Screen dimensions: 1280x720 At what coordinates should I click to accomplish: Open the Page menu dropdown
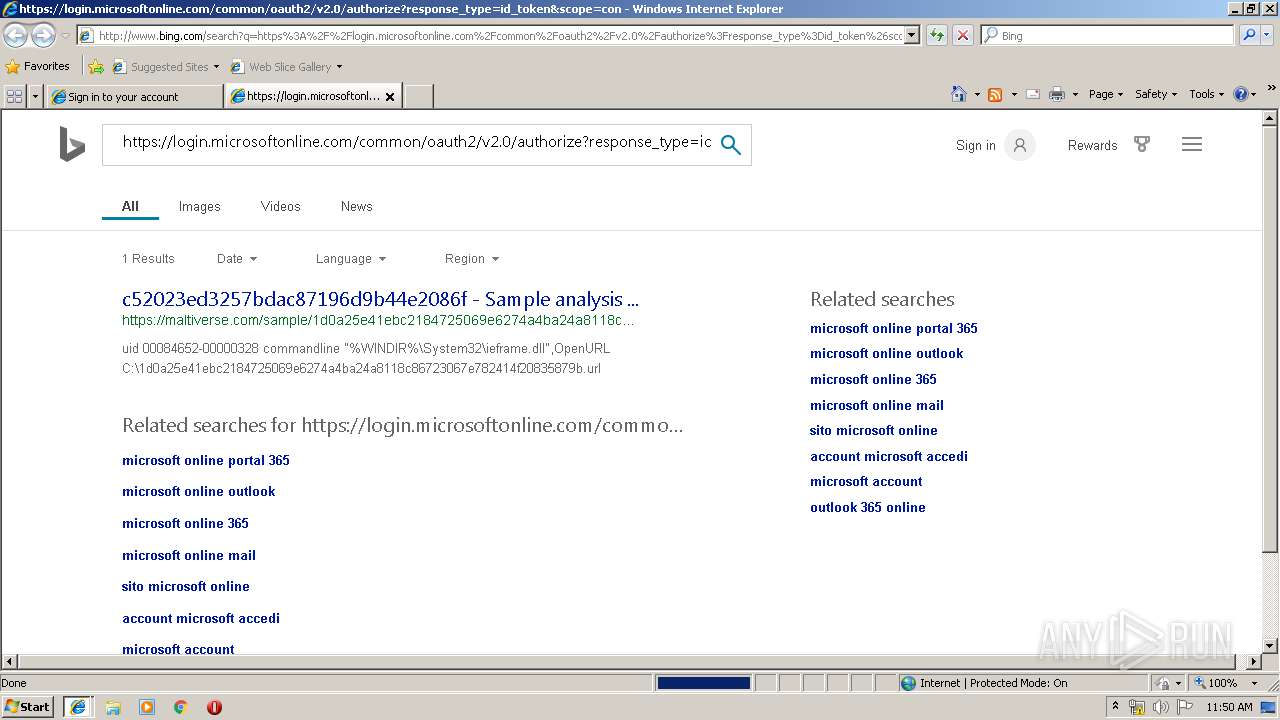1106,94
